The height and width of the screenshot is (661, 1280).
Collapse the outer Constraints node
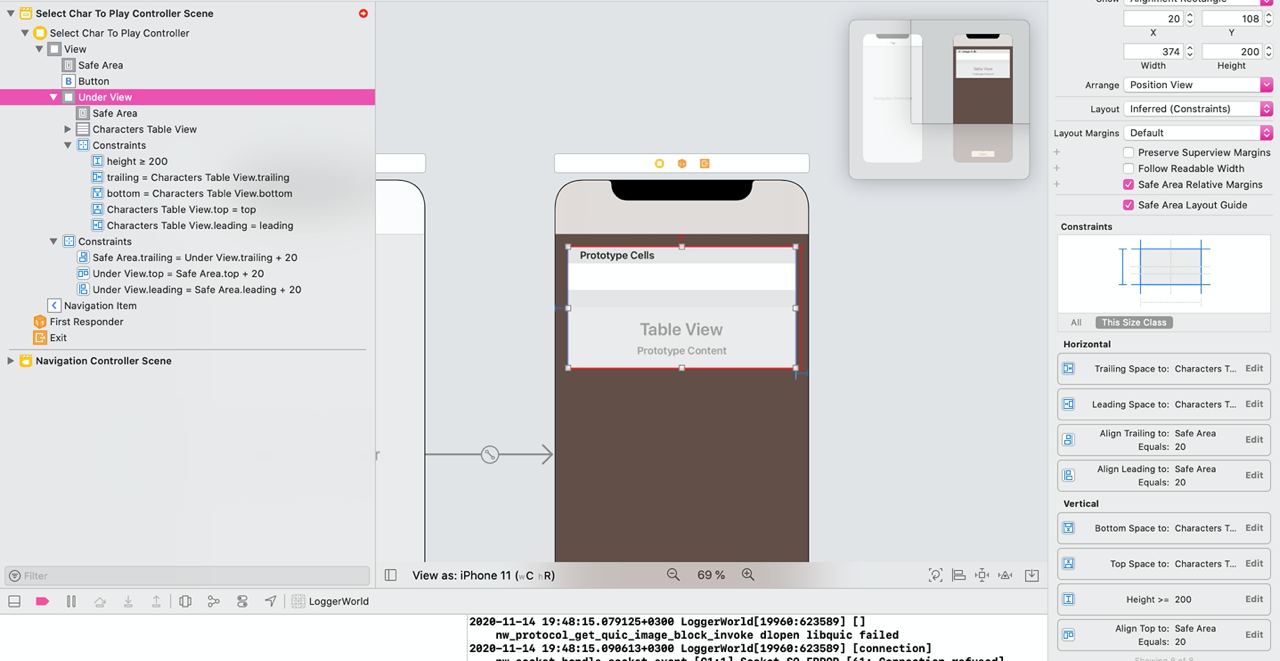point(53,241)
